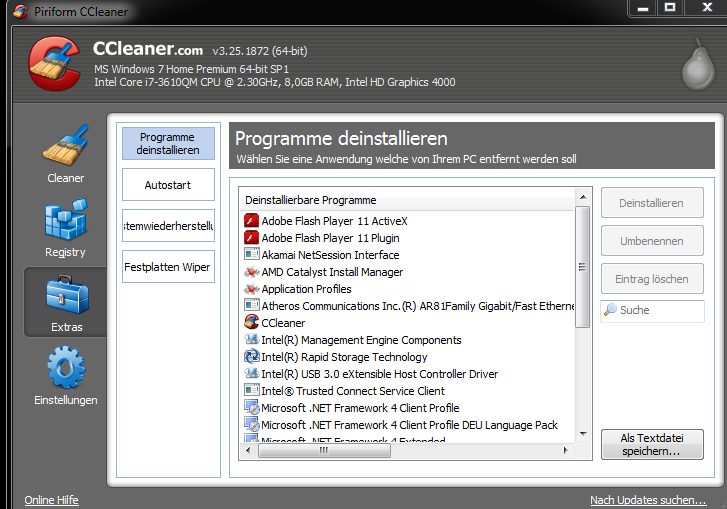Close the Piriform CCleaner window
The height and width of the screenshot is (509, 727).
706,8
